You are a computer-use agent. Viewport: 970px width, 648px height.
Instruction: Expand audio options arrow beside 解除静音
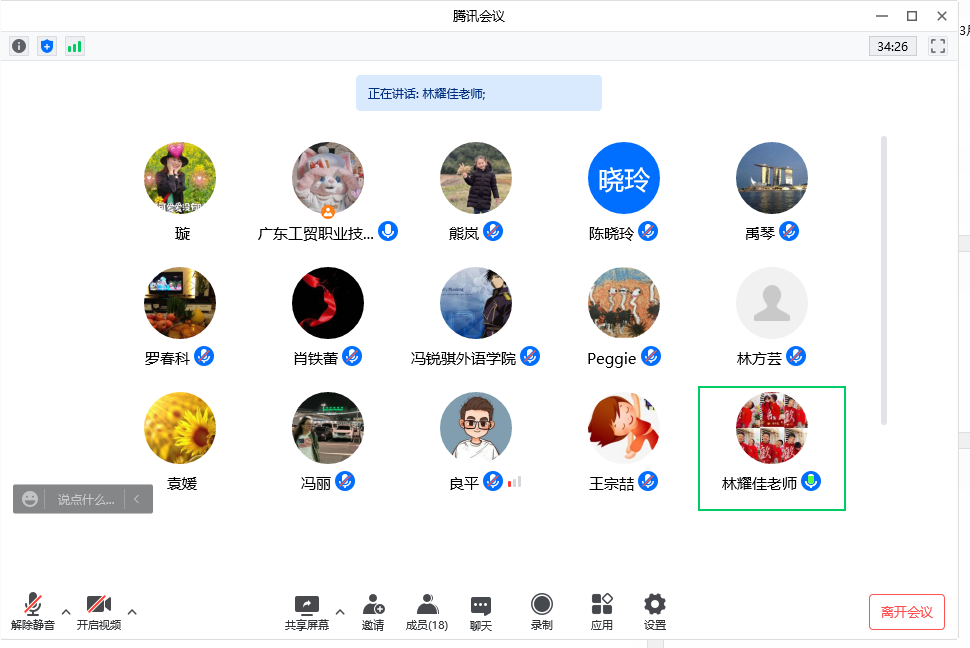pyautogui.click(x=66, y=612)
